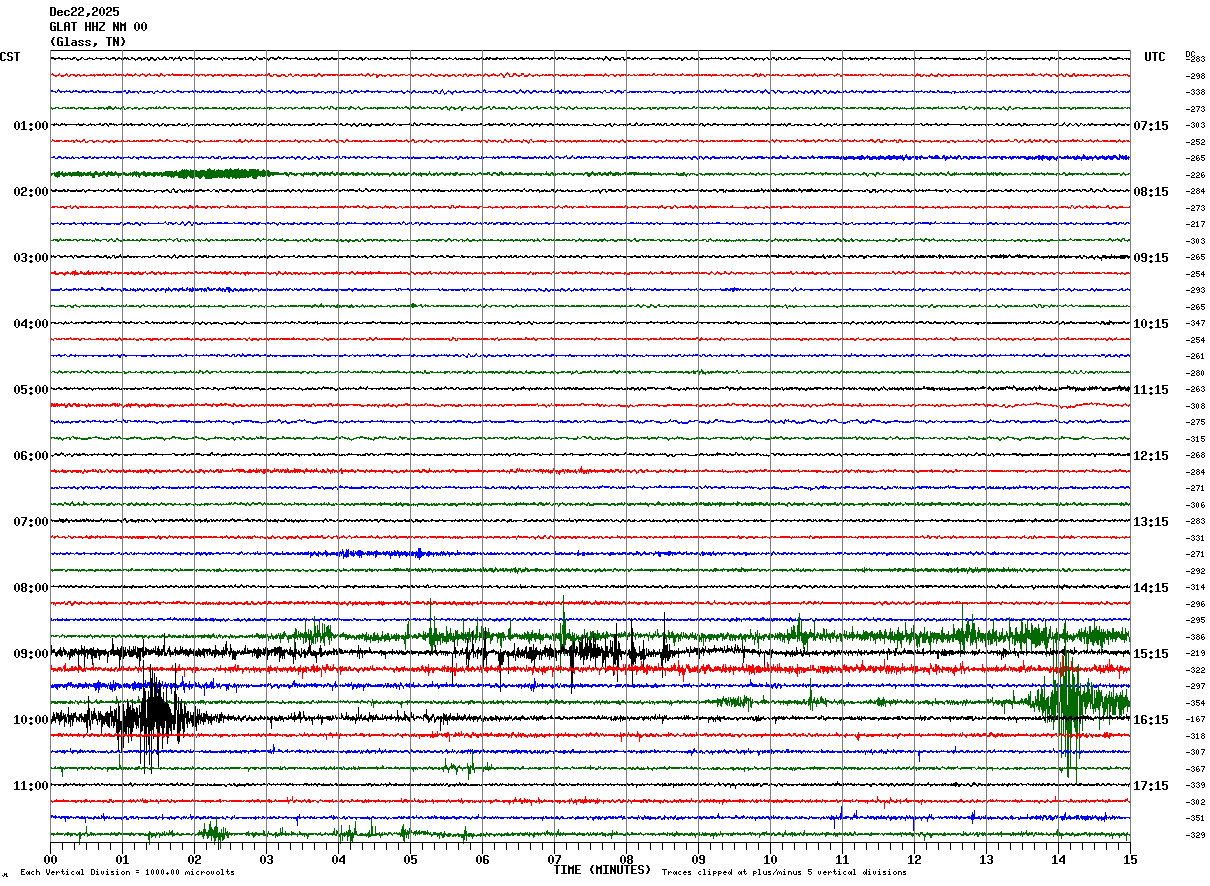Click the vertical division 1000.00 microvolts note
The height and width of the screenshot is (886, 1210).
coord(128,873)
